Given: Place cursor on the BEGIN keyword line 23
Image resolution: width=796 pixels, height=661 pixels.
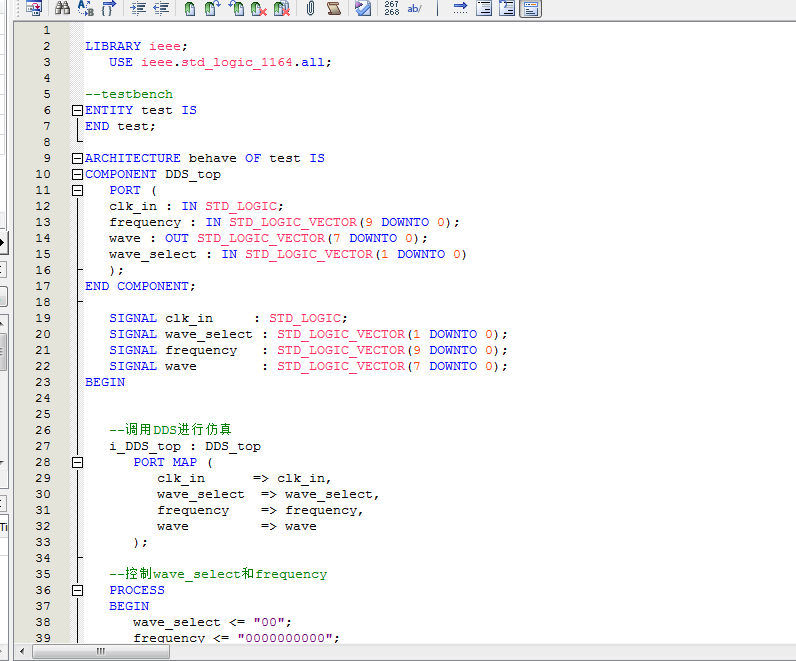Looking at the screenshot, I should [x=105, y=382].
